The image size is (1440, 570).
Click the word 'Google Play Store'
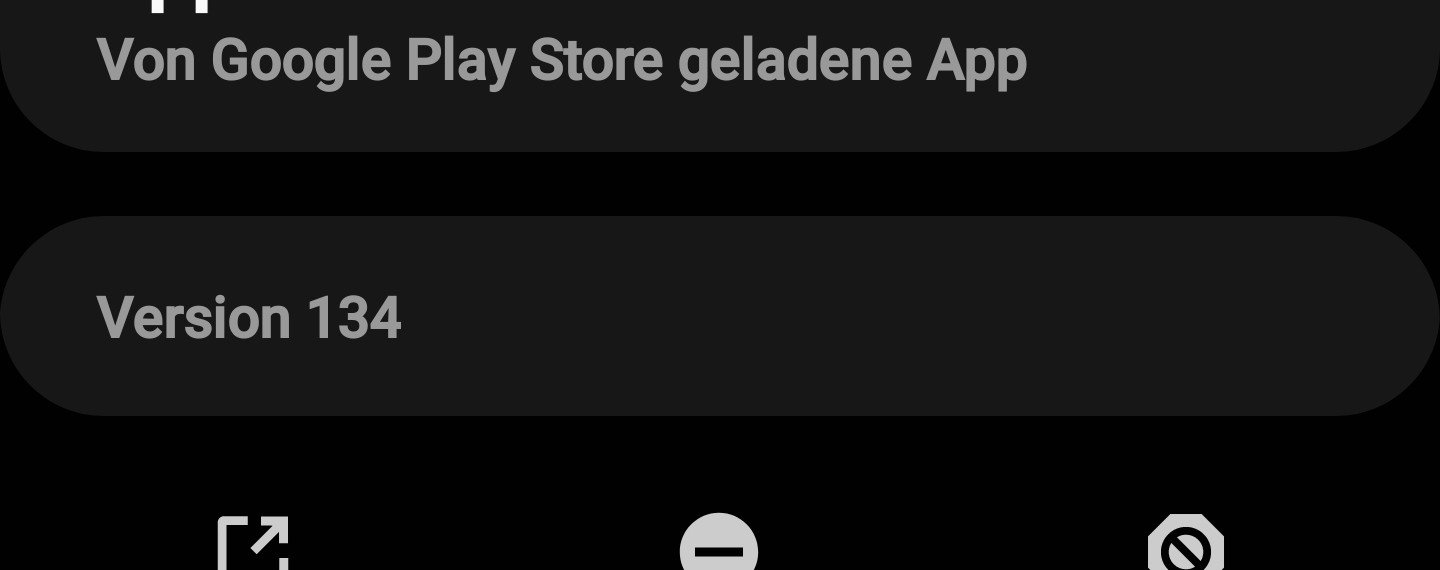(x=437, y=62)
